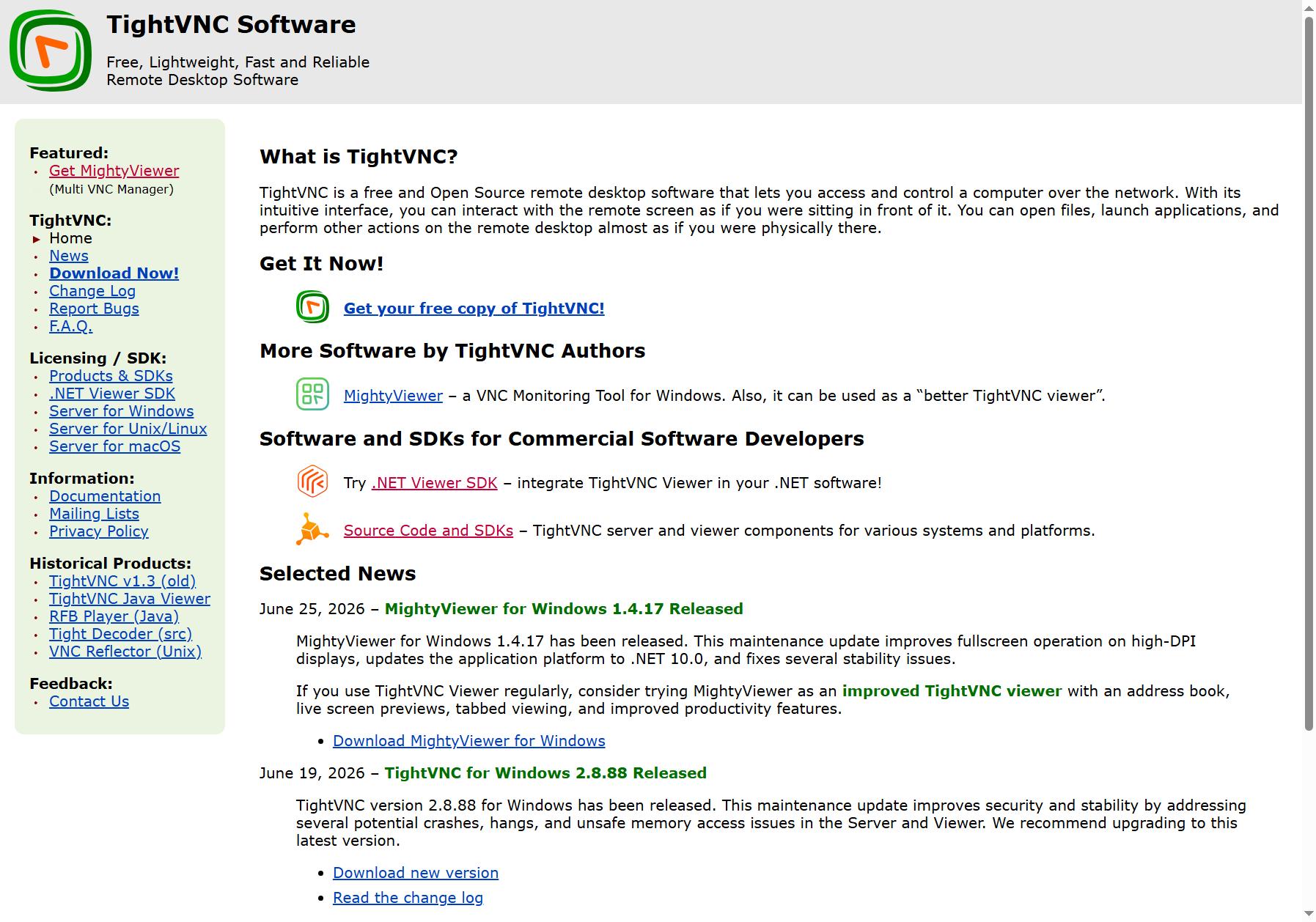Open Source Code and SDKs link

428,531
